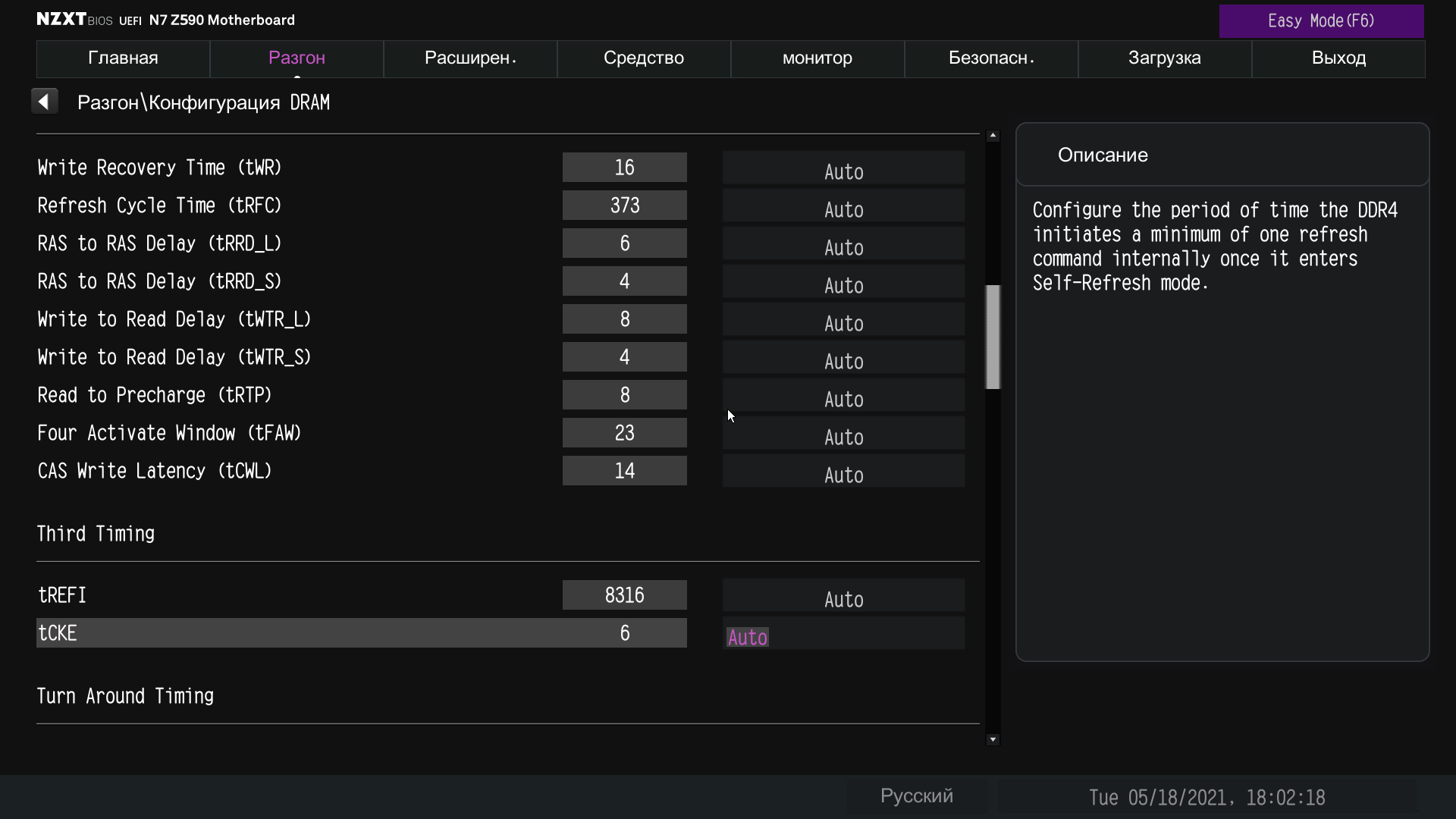Click the back arrow icon

pyautogui.click(x=45, y=102)
